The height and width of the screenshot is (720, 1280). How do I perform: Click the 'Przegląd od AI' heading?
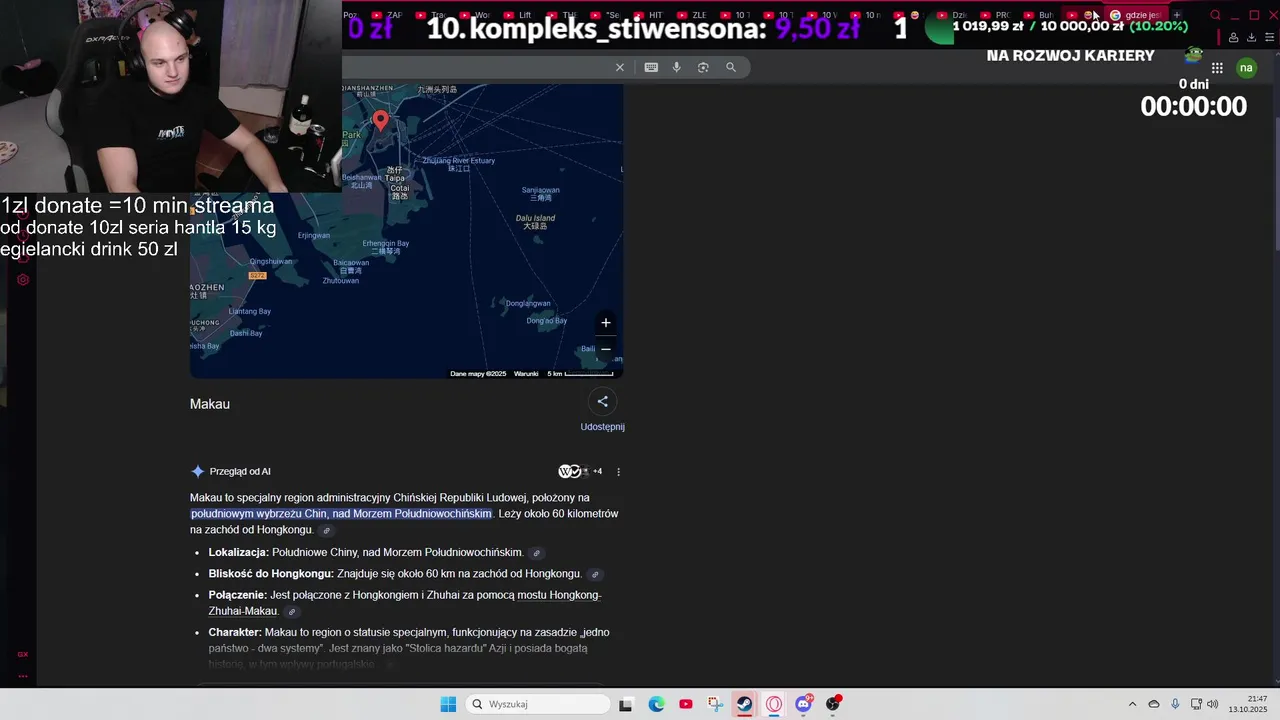pyautogui.click(x=240, y=472)
